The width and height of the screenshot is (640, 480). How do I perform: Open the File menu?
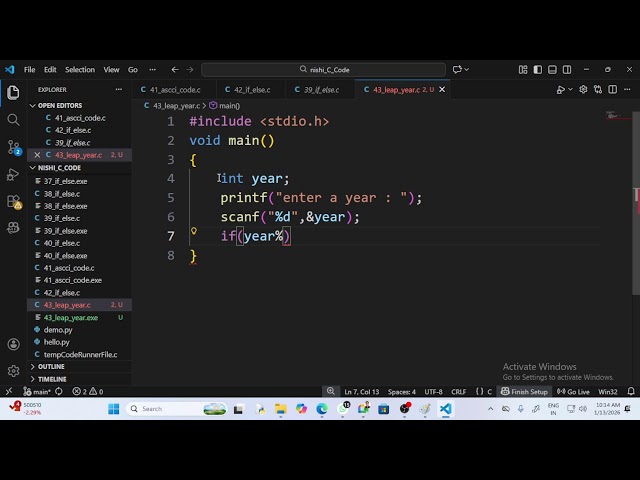click(29, 70)
